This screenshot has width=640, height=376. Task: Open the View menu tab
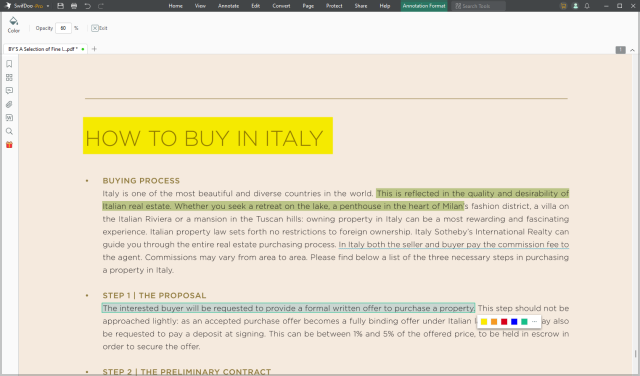pos(200,6)
